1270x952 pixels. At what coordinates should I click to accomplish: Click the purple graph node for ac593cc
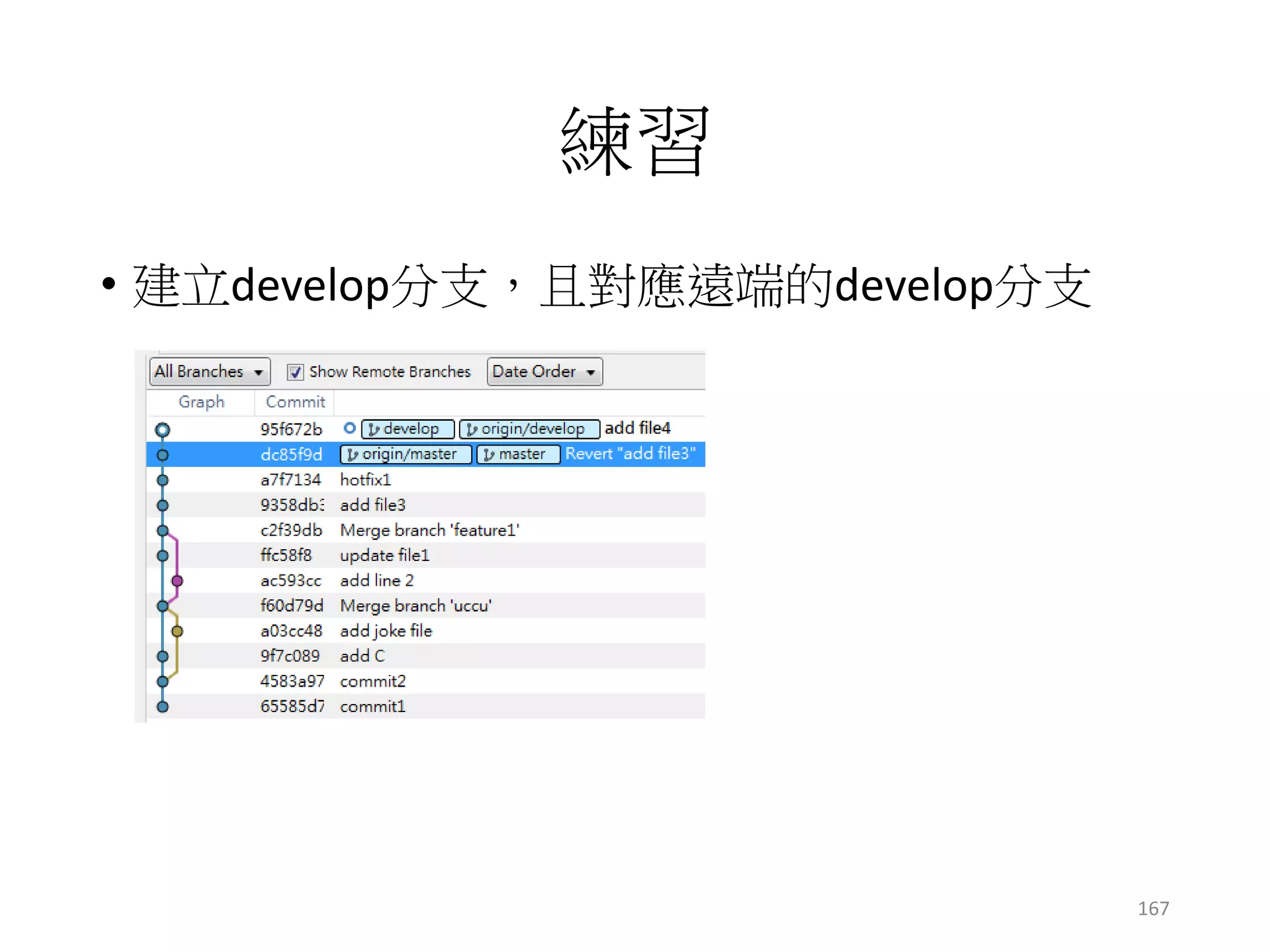point(177,581)
